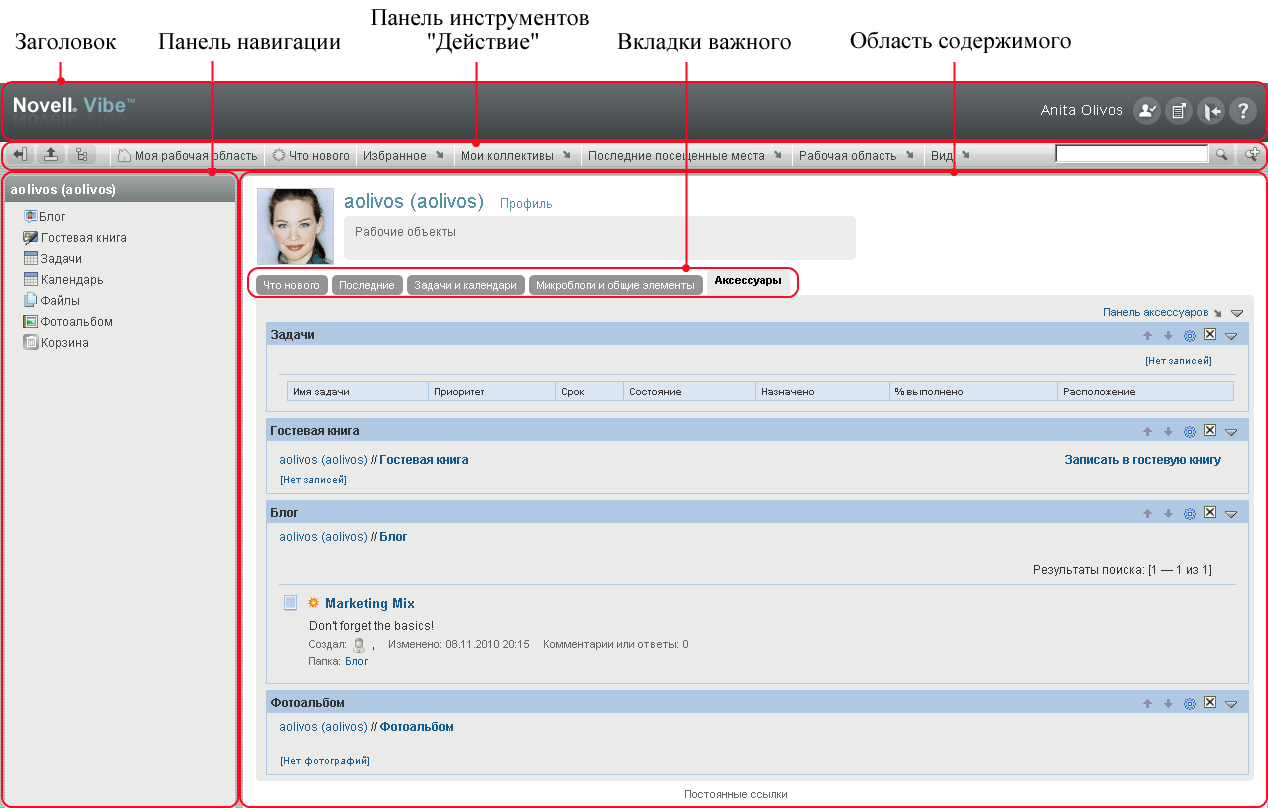Switch to the Что нового relevance tab
Image resolution: width=1268 pixels, height=808 pixels.
(x=291, y=285)
